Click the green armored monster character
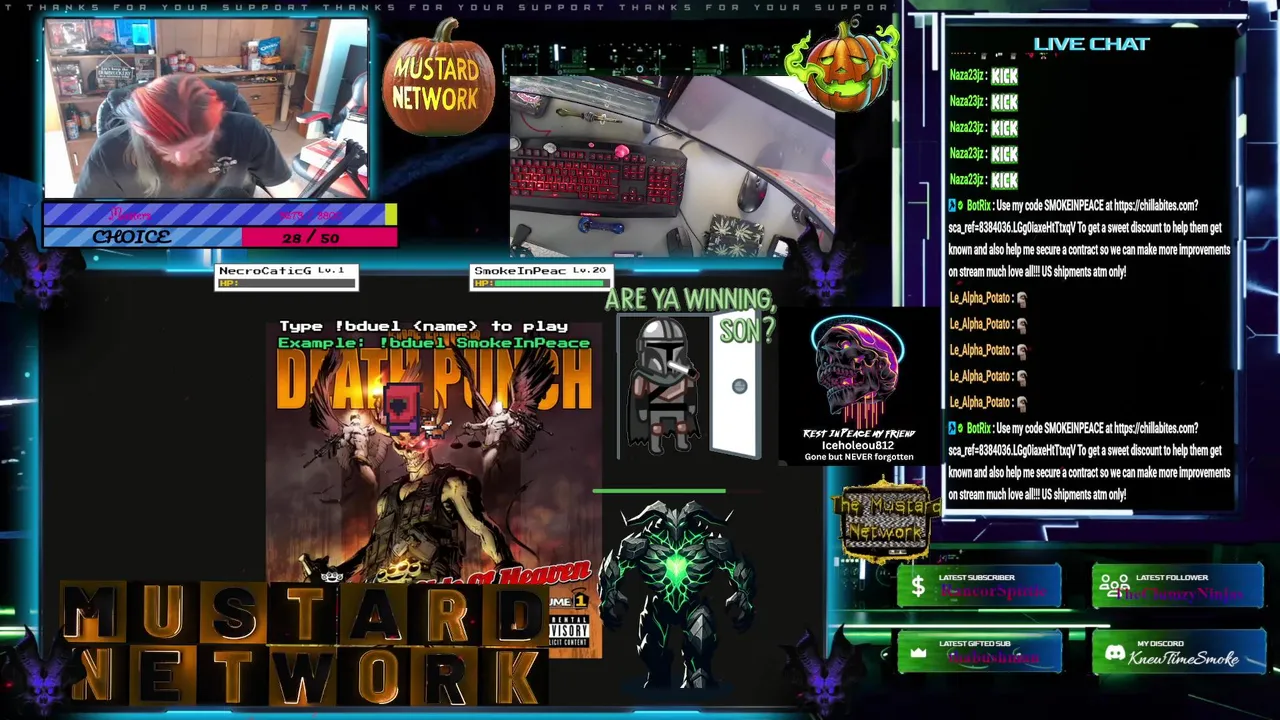Screen dimensions: 1280x720 (x=675, y=594)
